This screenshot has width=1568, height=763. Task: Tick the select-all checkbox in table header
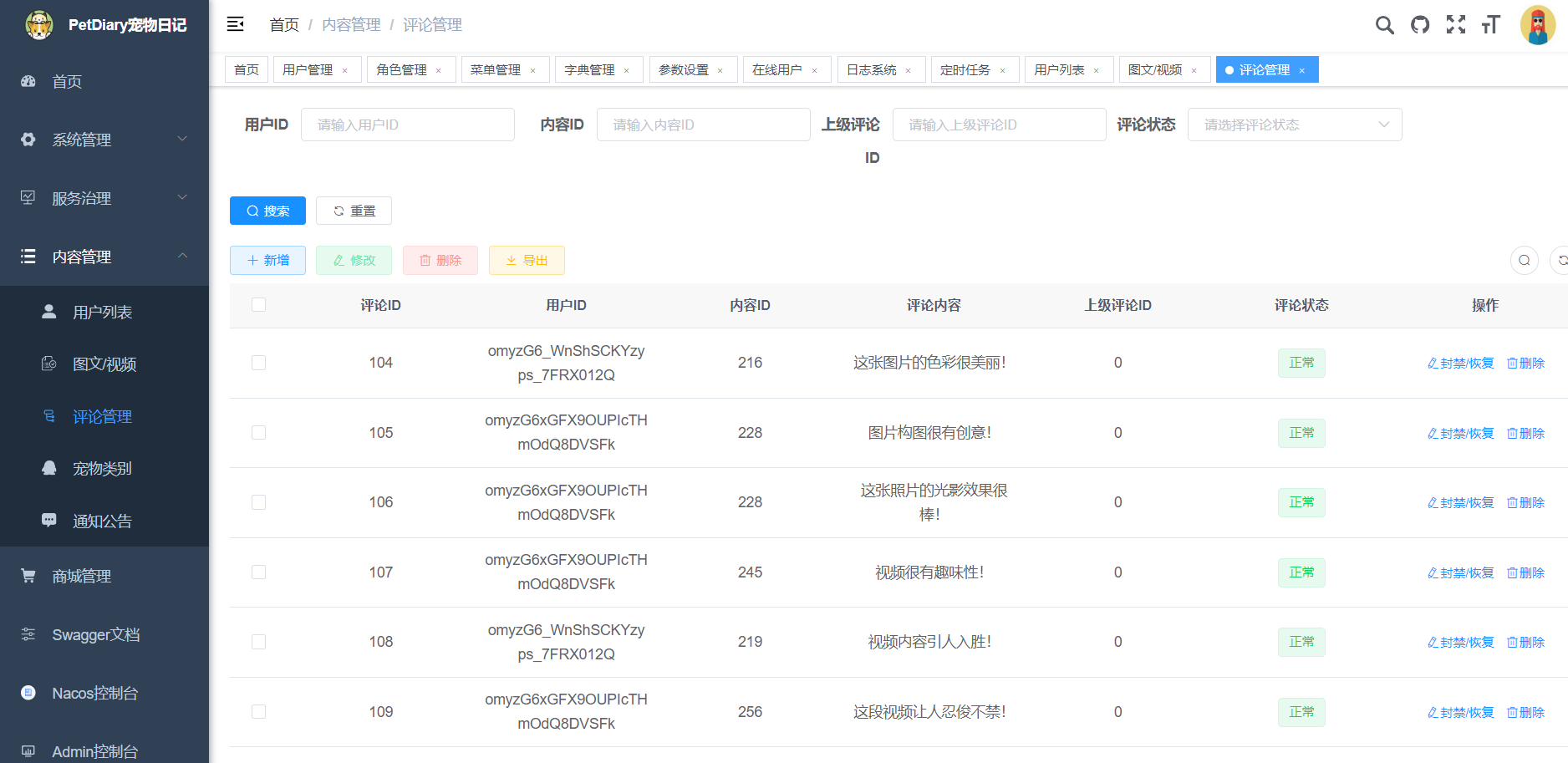click(259, 305)
